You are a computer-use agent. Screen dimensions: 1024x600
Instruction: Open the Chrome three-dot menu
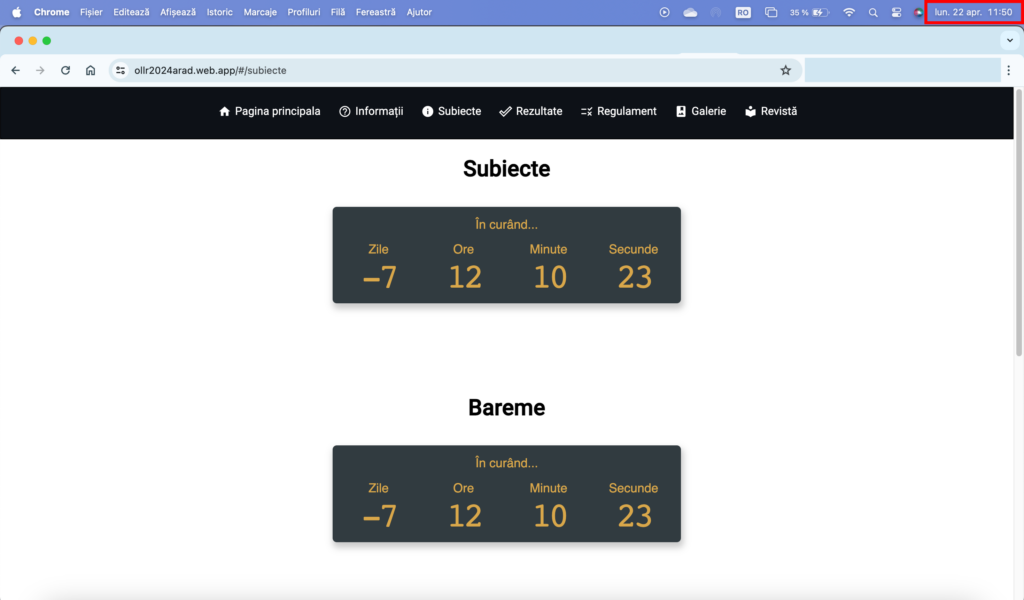pos(1009,70)
